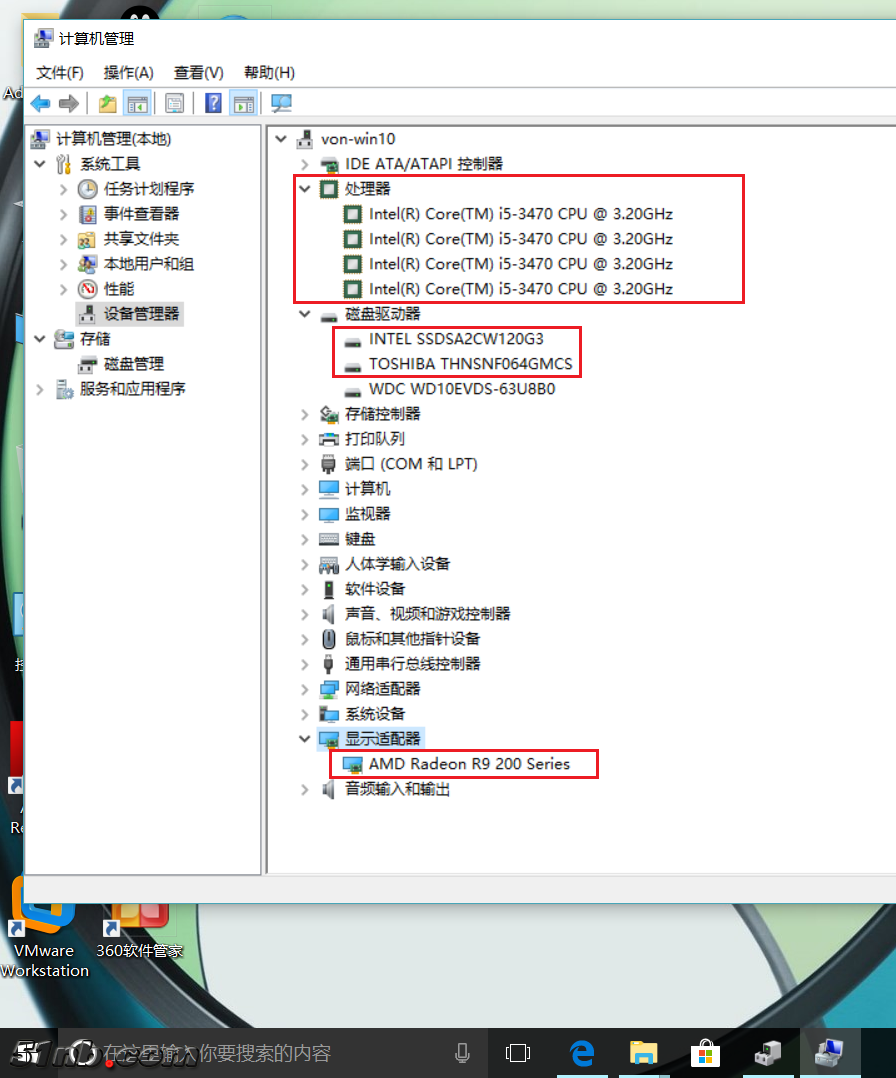Expand the 网络适配器 category arrow

point(305,689)
